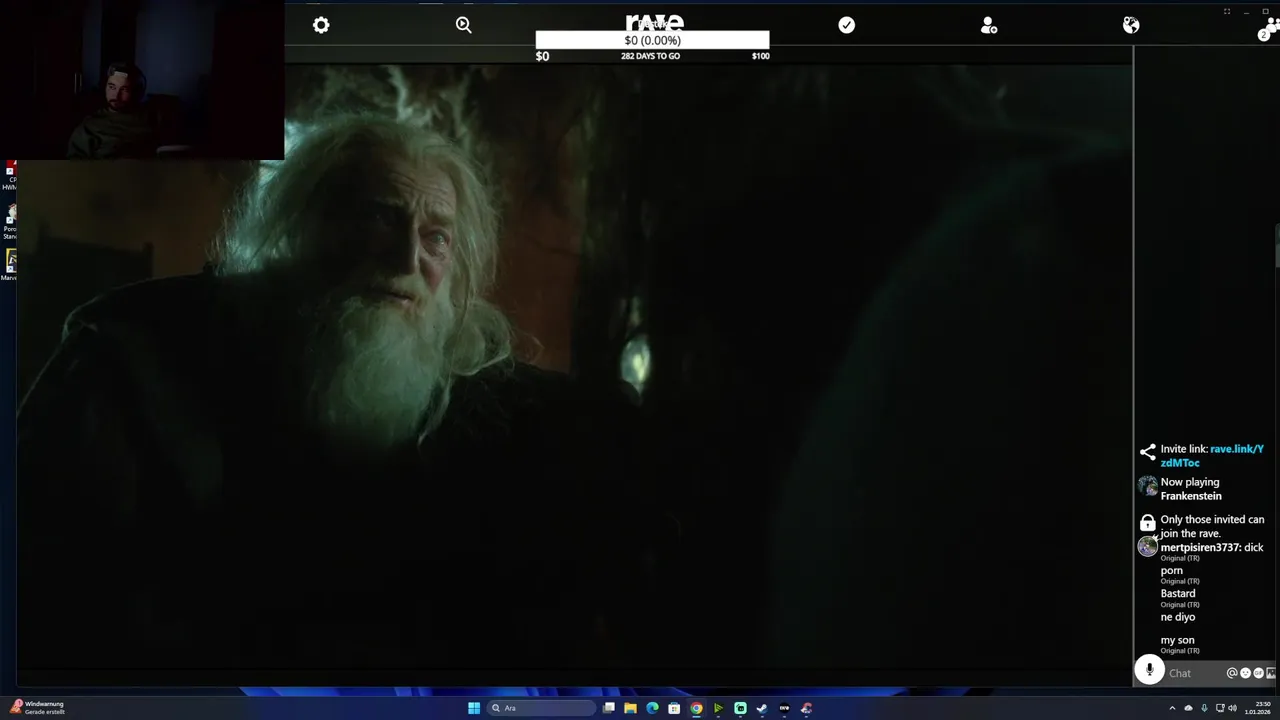
Task: Focus the Chat message input field
Action: tap(1195, 673)
